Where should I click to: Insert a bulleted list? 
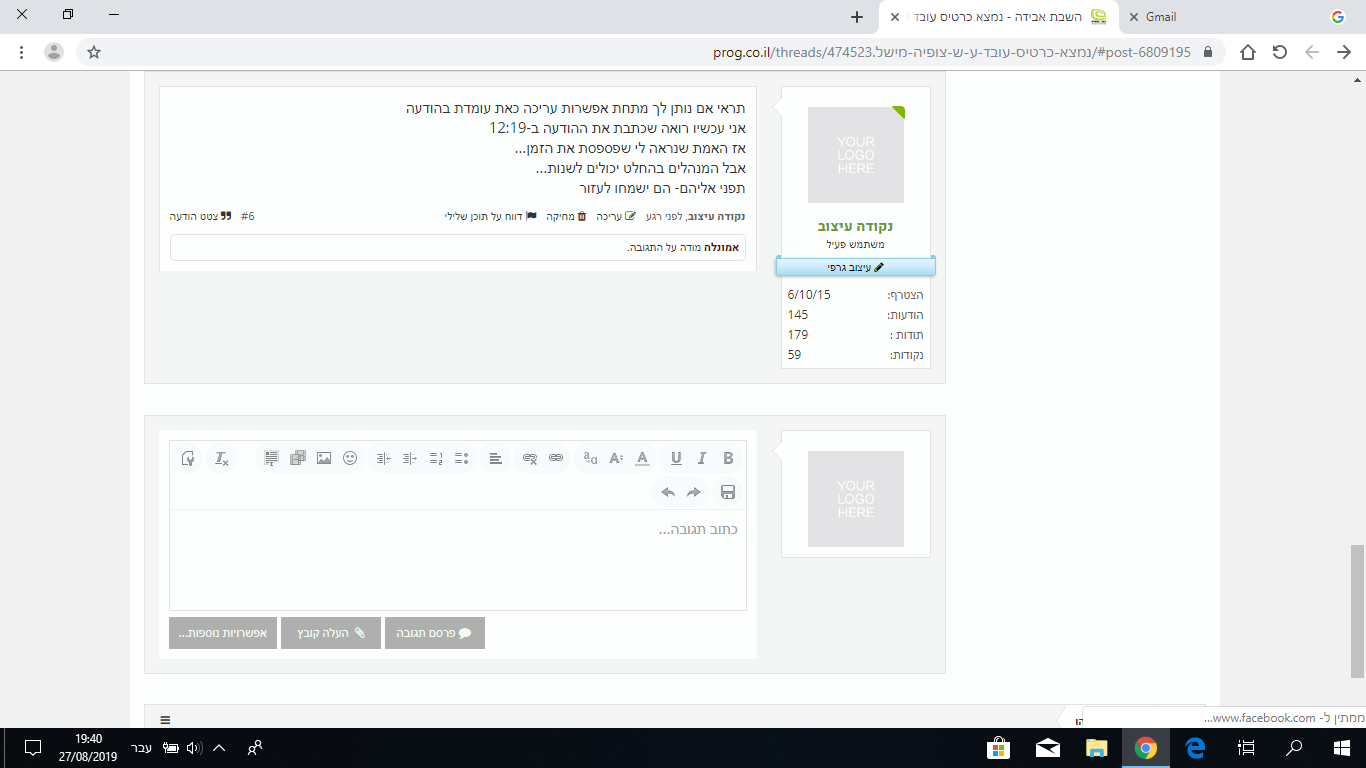click(x=462, y=458)
